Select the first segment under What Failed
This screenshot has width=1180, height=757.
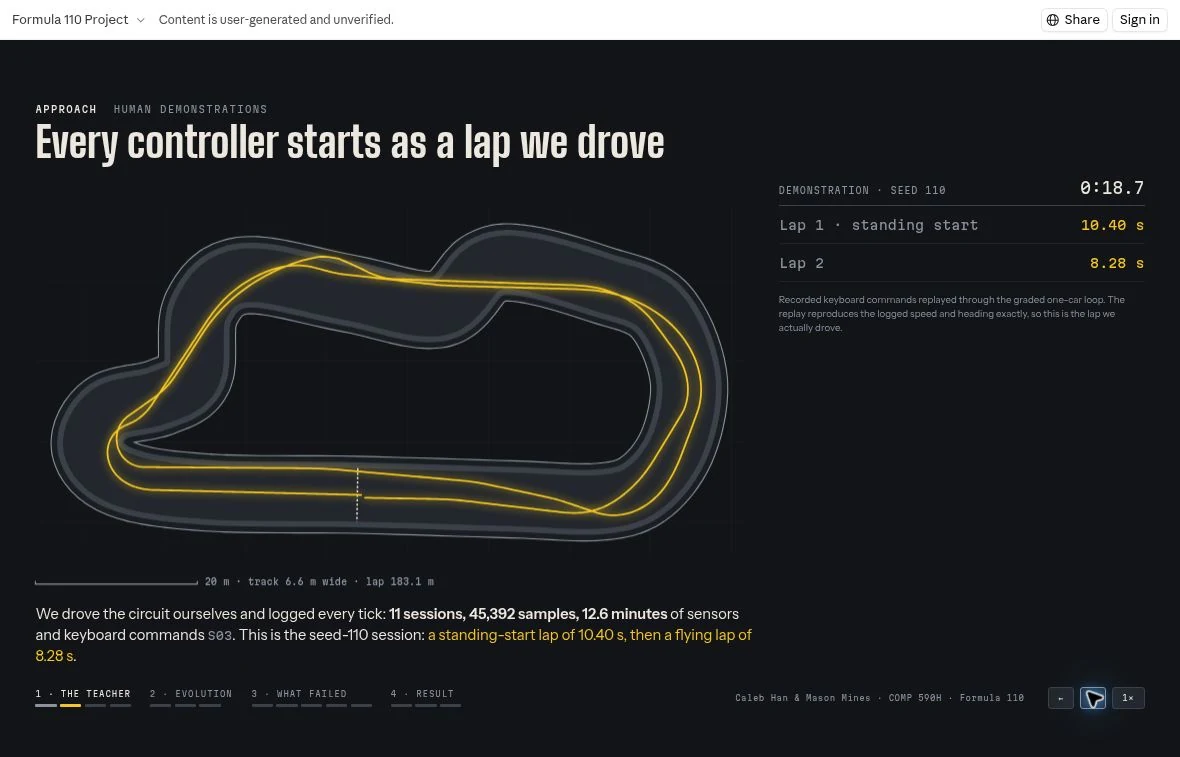click(262, 705)
